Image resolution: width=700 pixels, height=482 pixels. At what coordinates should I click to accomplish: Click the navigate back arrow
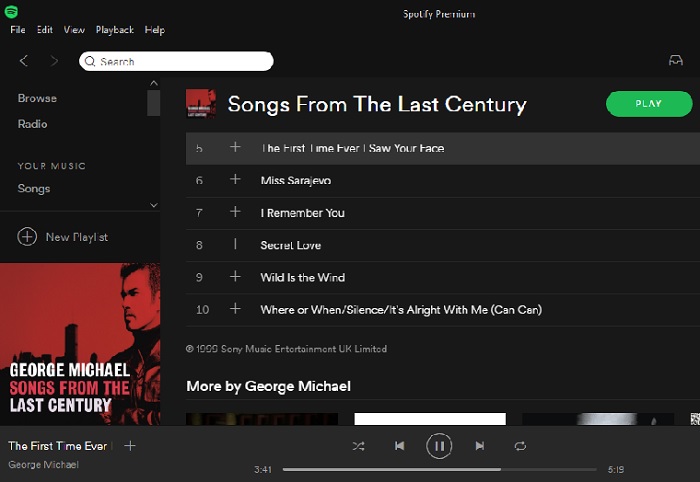24,61
